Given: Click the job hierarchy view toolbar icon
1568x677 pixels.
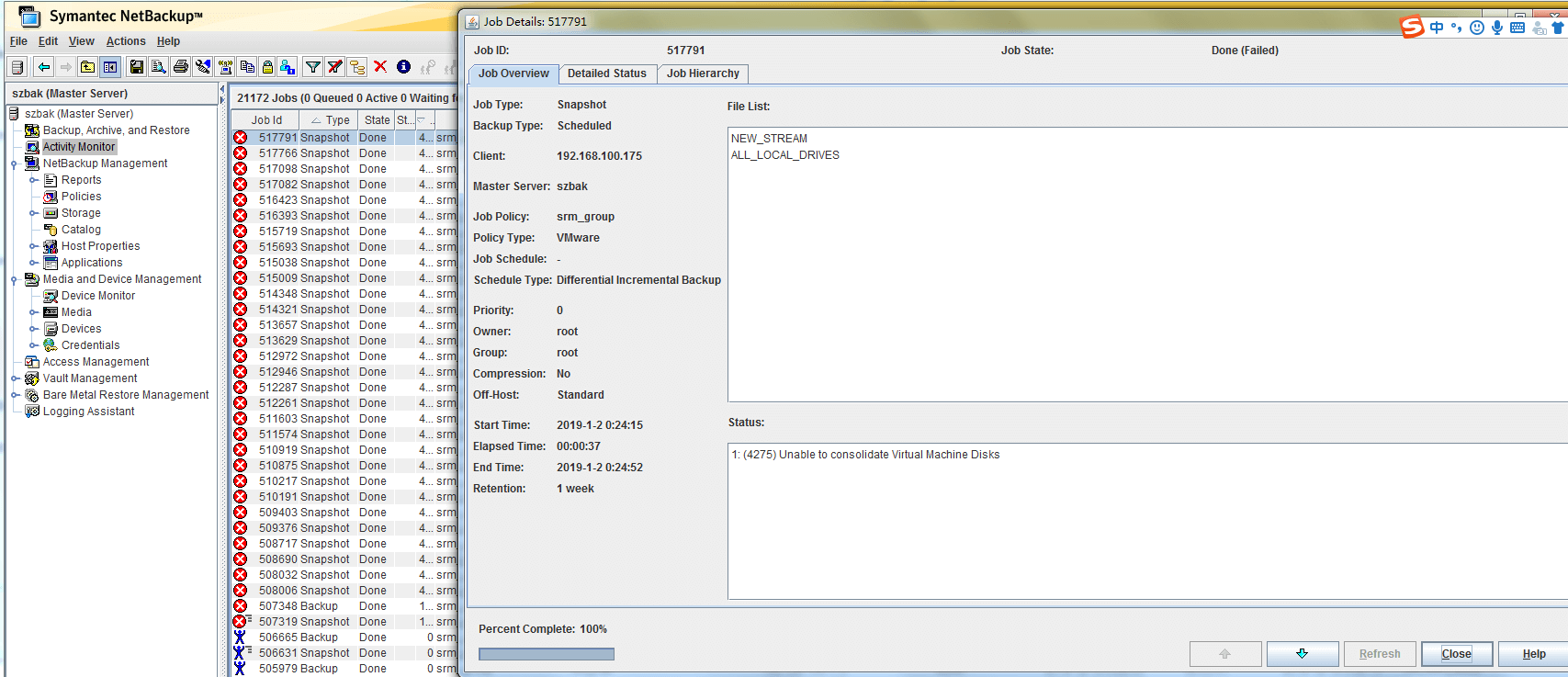Looking at the screenshot, I should 357,67.
